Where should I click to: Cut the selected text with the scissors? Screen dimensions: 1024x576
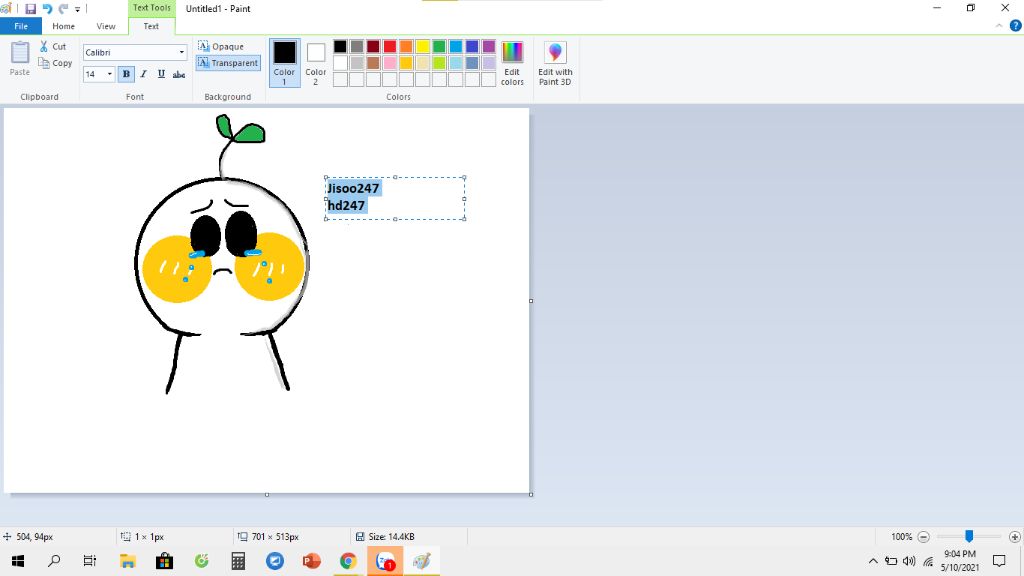(x=53, y=46)
